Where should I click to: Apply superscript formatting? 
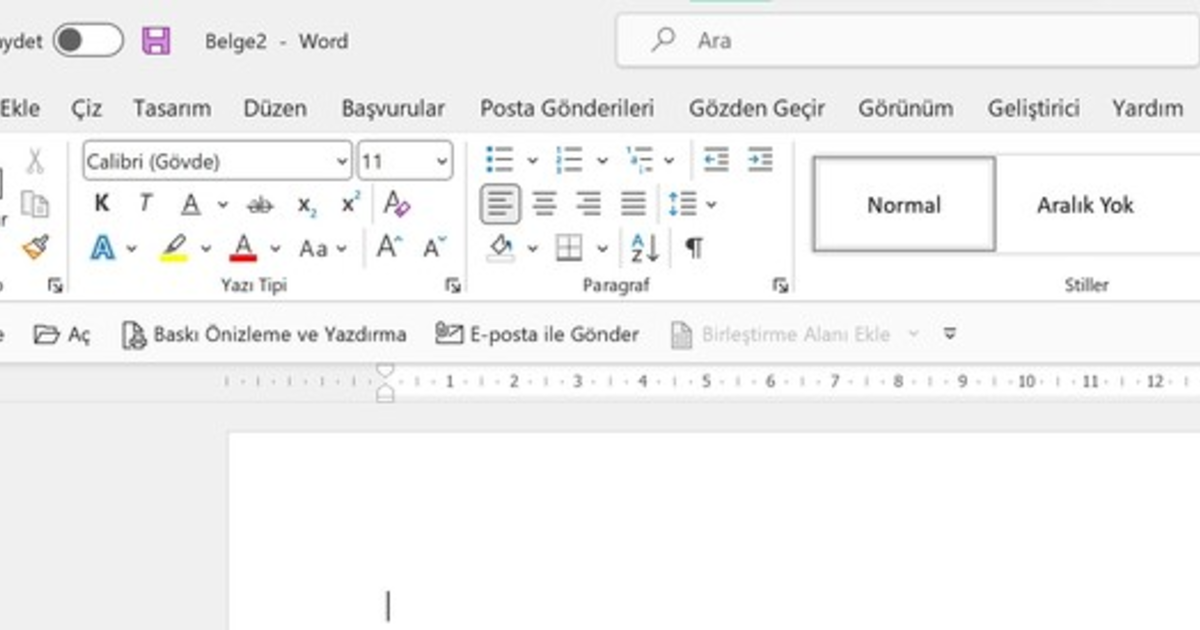347,203
